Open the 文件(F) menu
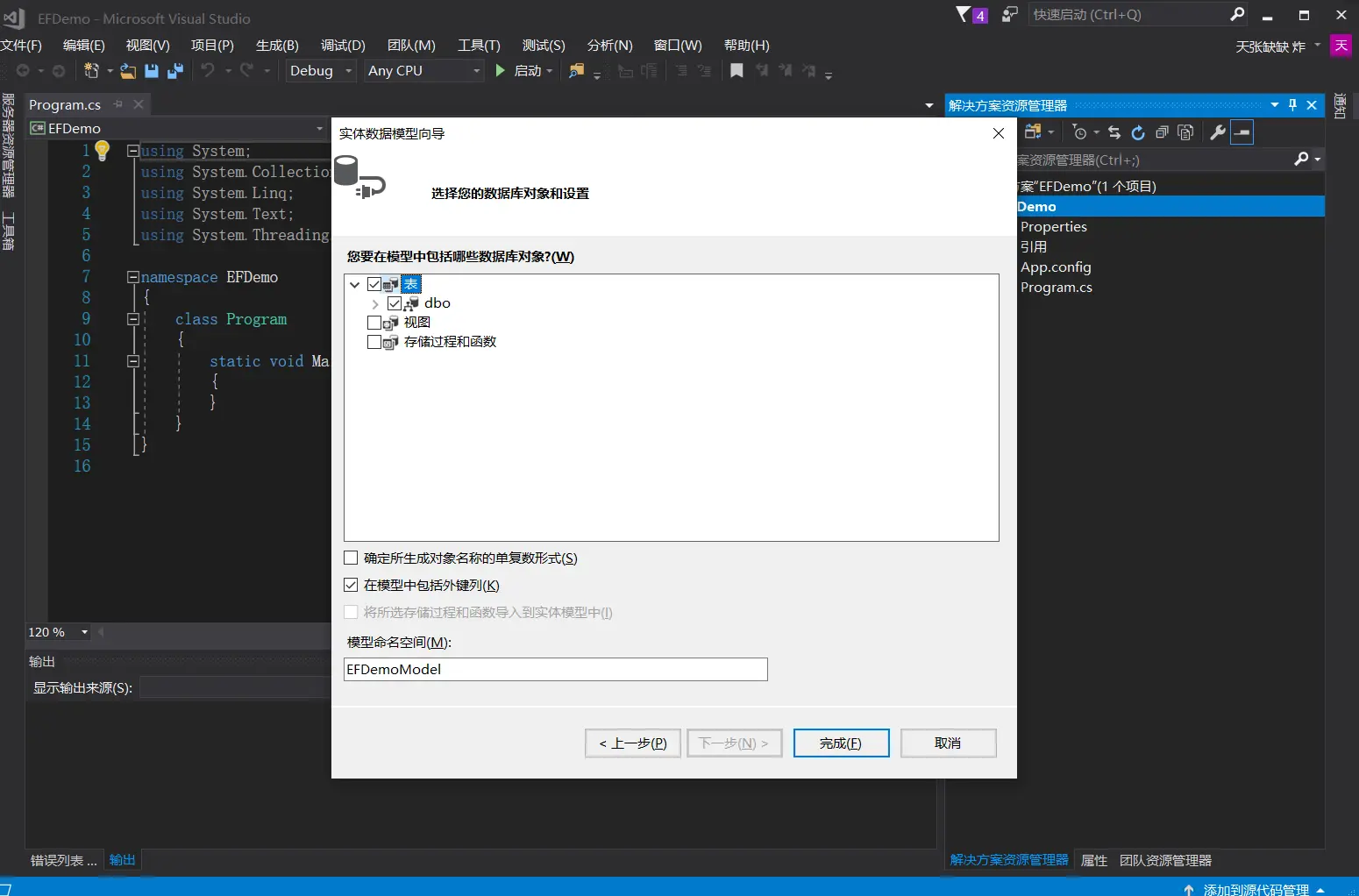The image size is (1359, 896). (x=21, y=46)
